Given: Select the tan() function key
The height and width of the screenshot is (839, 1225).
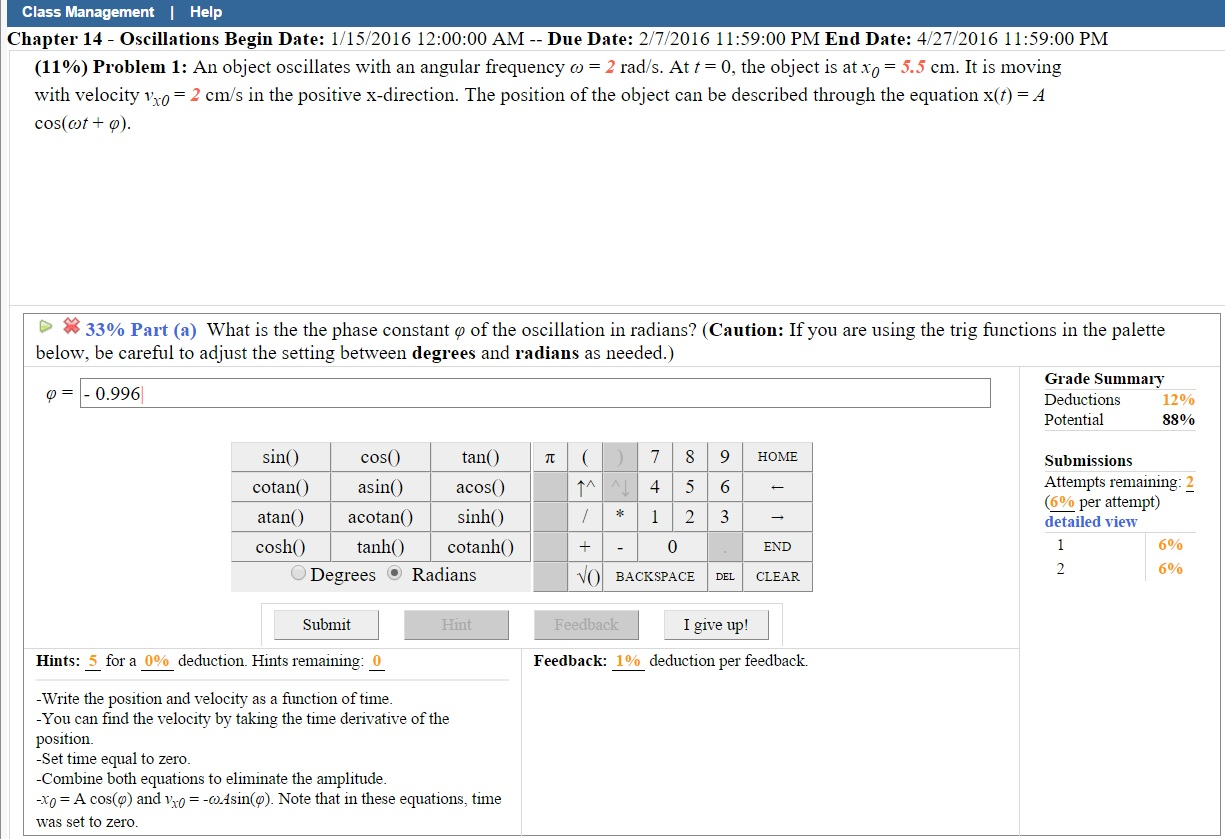Looking at the screenshot, I should (x=480, y=456).
